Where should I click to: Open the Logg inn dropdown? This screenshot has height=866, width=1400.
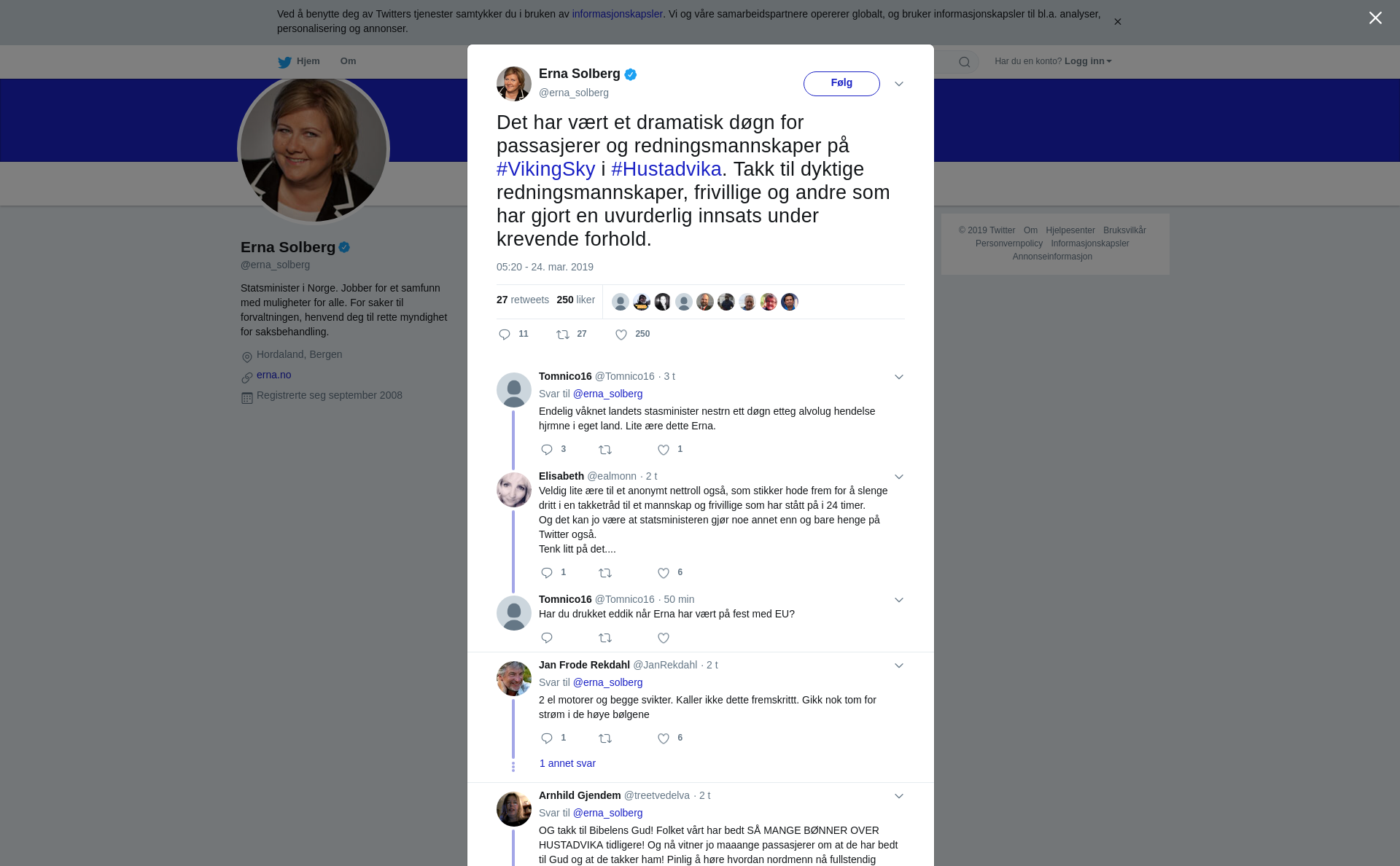(1088, 61)
